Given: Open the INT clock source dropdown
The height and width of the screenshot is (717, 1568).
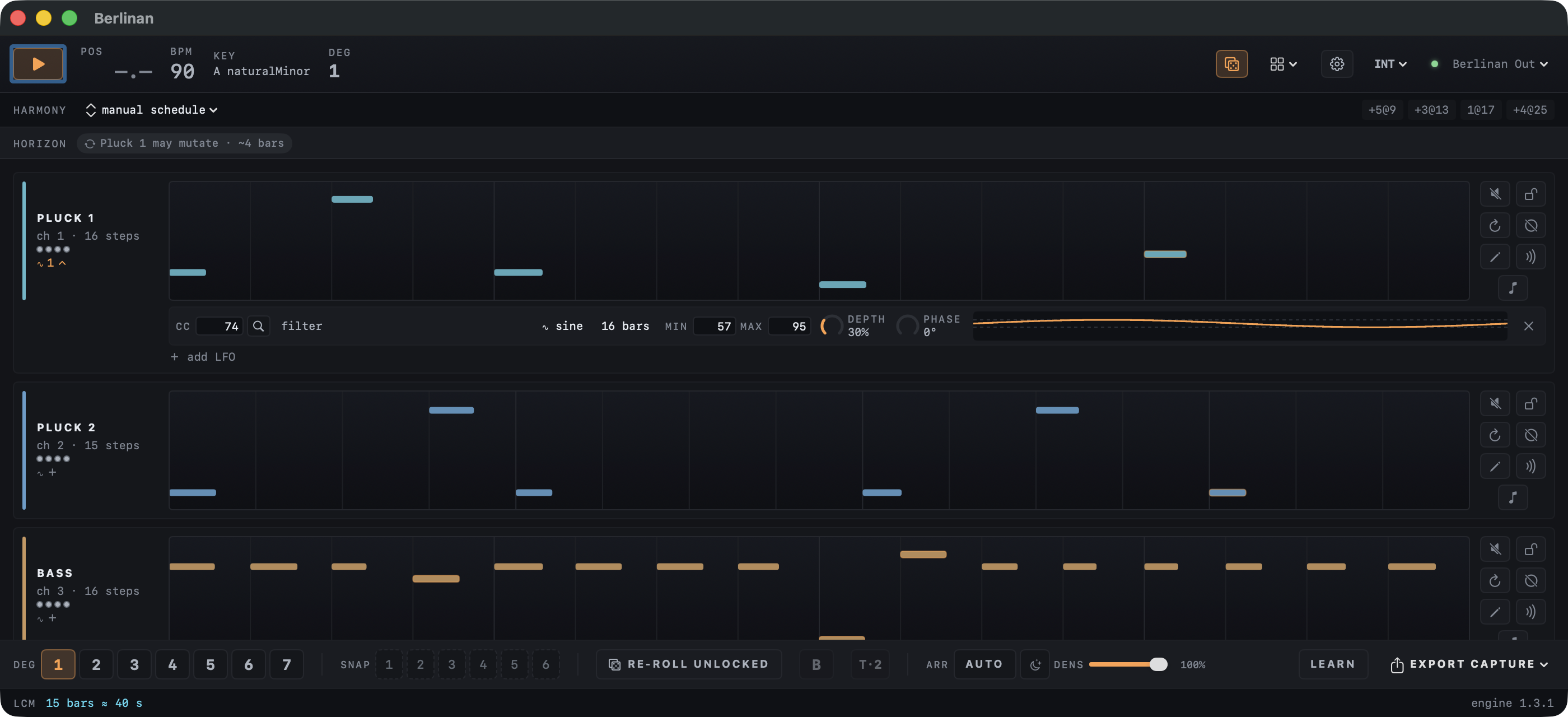Looking at the screenshot, I should [x=1390, y=64].
